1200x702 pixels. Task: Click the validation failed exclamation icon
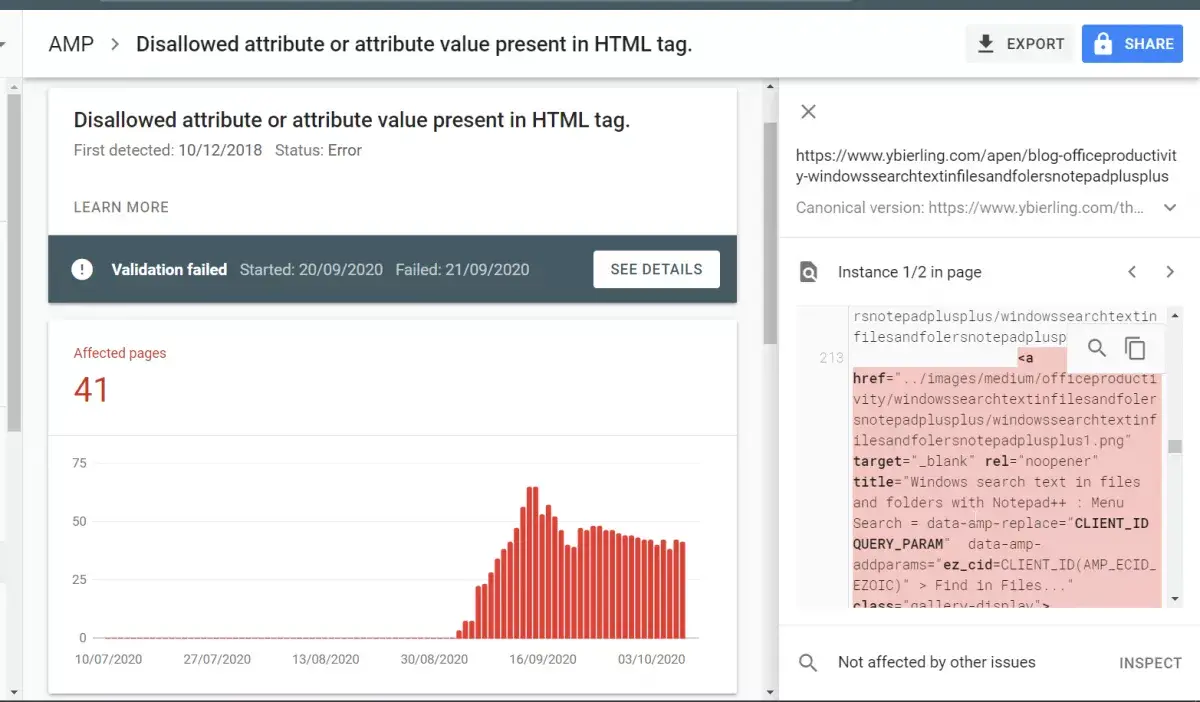pyautogui.click(x=82, y=269)
